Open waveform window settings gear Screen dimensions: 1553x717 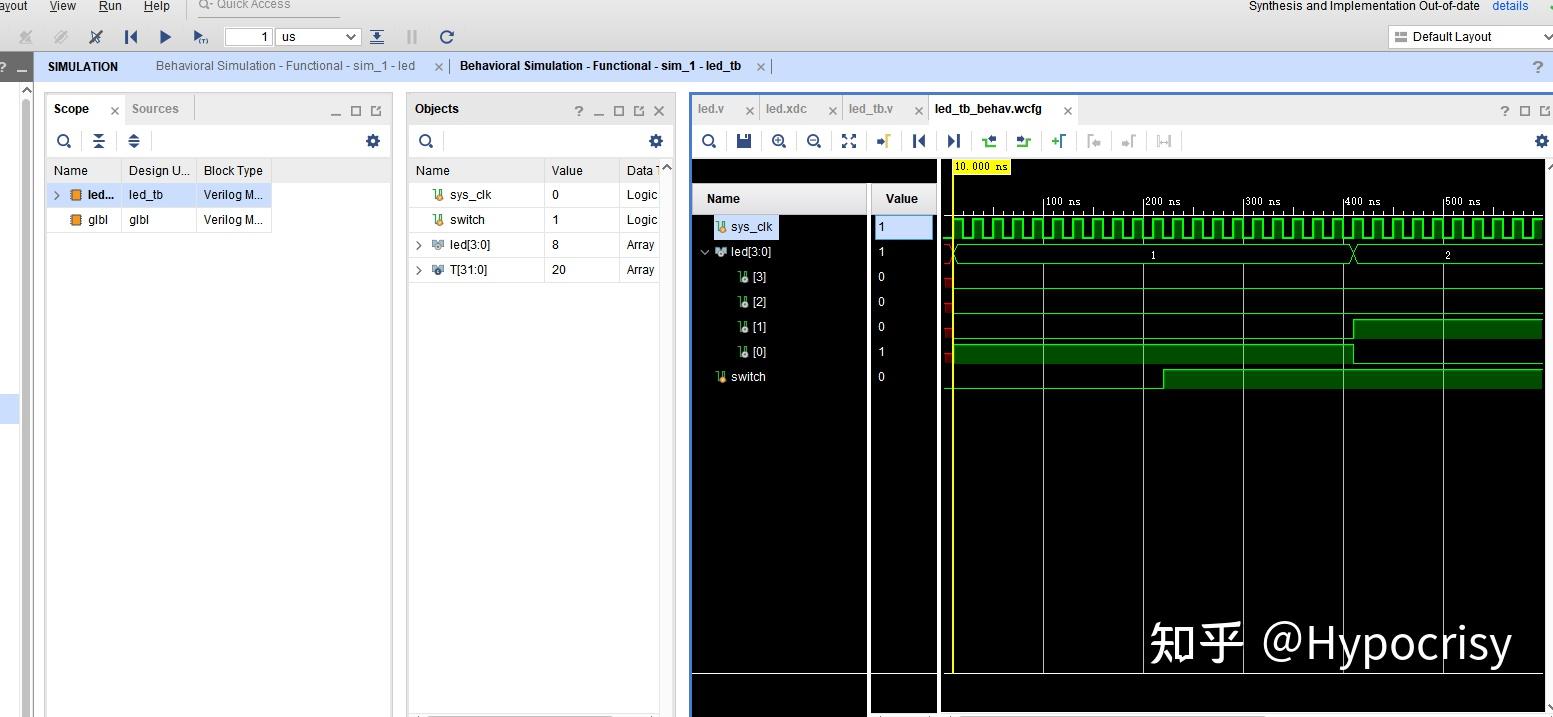pyautogui.click(x=1541, y=141)
